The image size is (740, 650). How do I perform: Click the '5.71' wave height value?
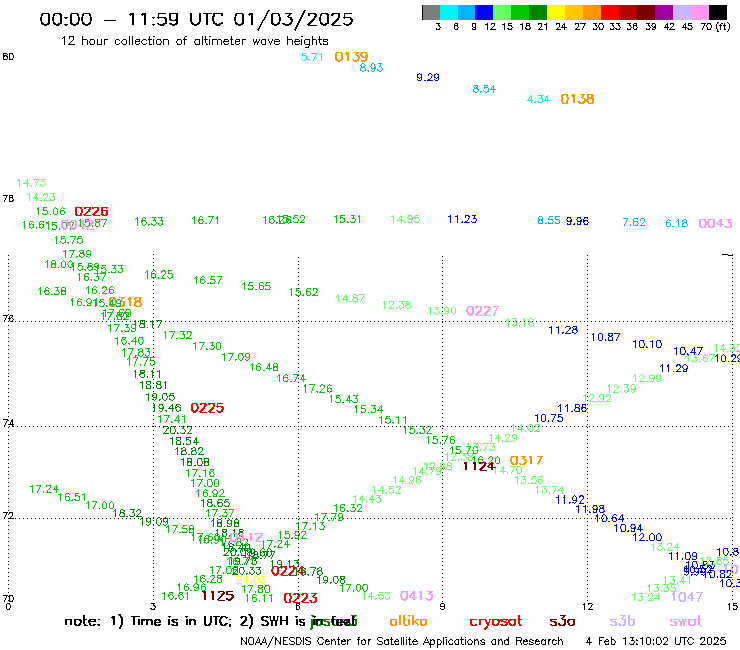pyautogui.click(x=312, y=57)
